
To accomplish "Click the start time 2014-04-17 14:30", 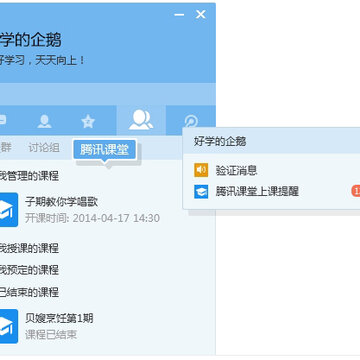I will tap(116, 218).
